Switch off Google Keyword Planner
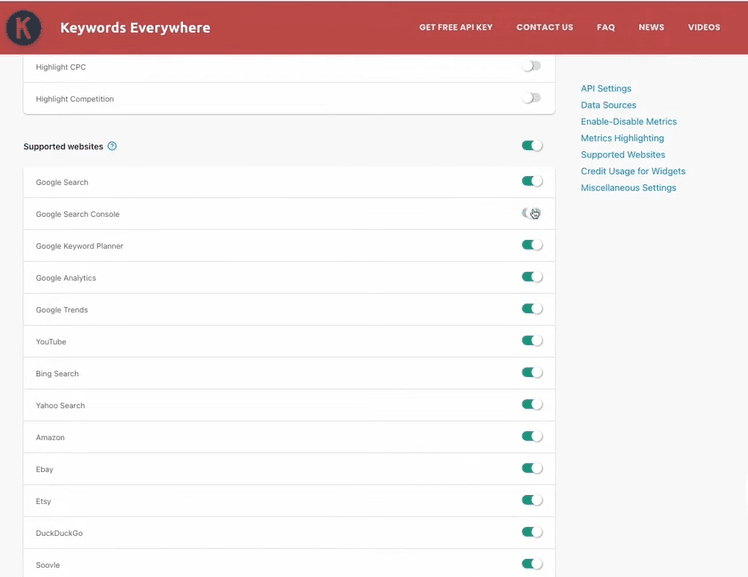Image resolution: width=748 pixels, height=577 pixels. (532, 245)
